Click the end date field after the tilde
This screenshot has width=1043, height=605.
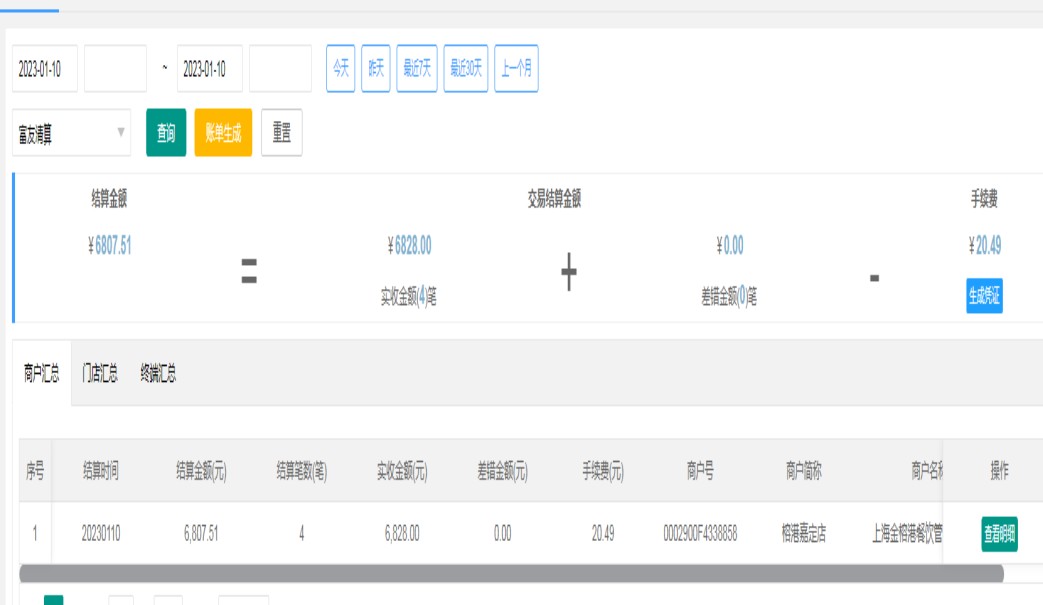tap(209, 69)
